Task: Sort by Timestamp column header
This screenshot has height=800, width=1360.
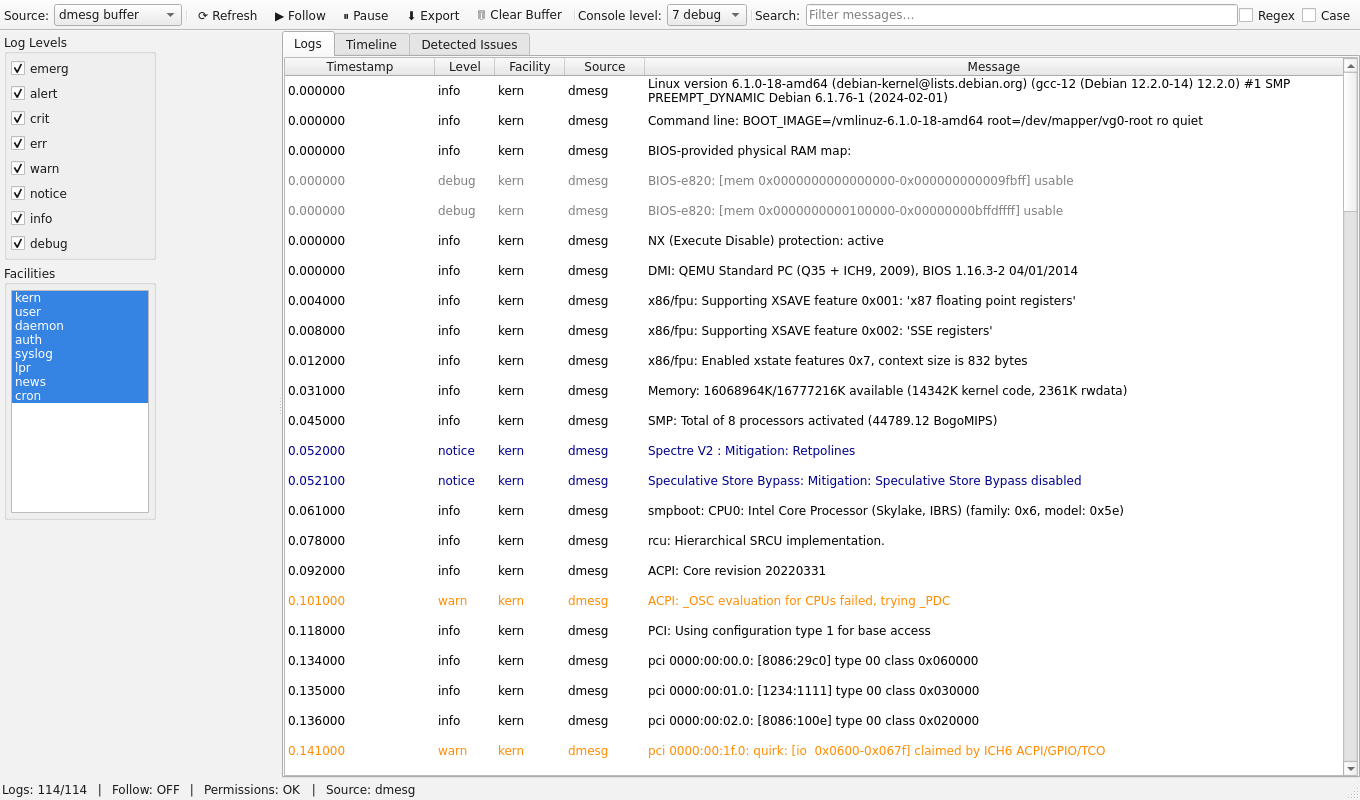Action: [360, 67]
